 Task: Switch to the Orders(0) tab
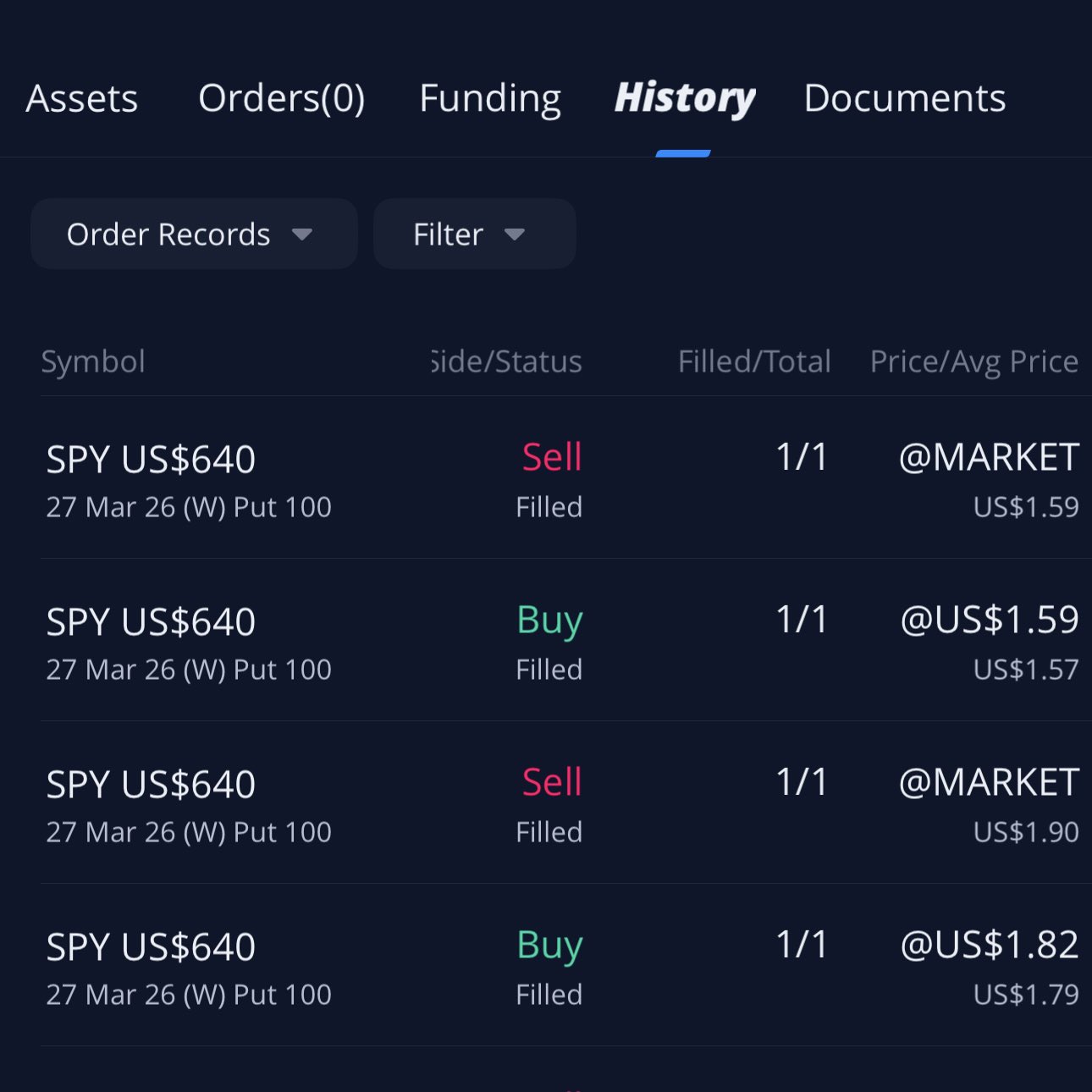click(281, 98)
